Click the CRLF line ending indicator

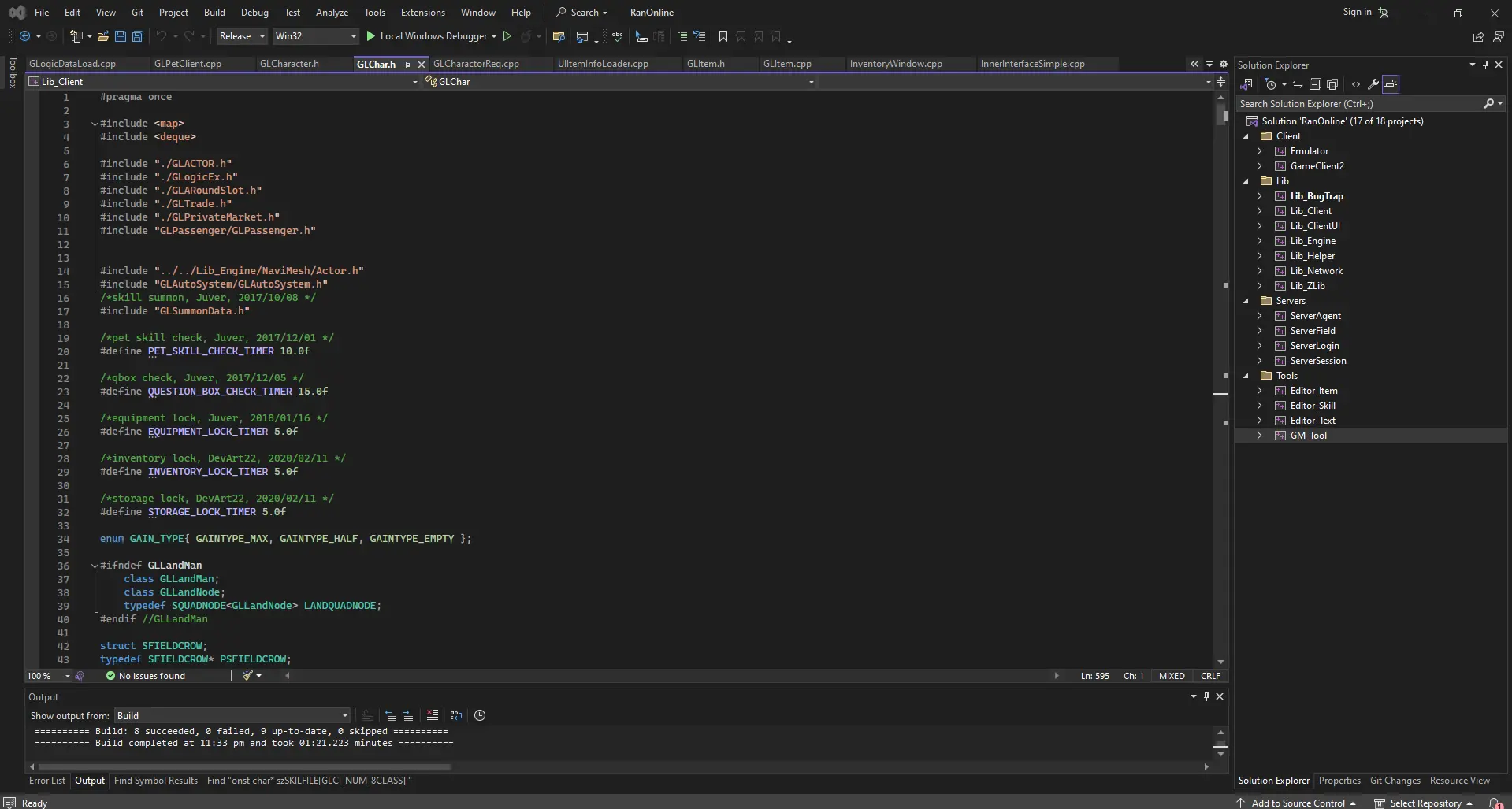click(x=1210, y=676)
